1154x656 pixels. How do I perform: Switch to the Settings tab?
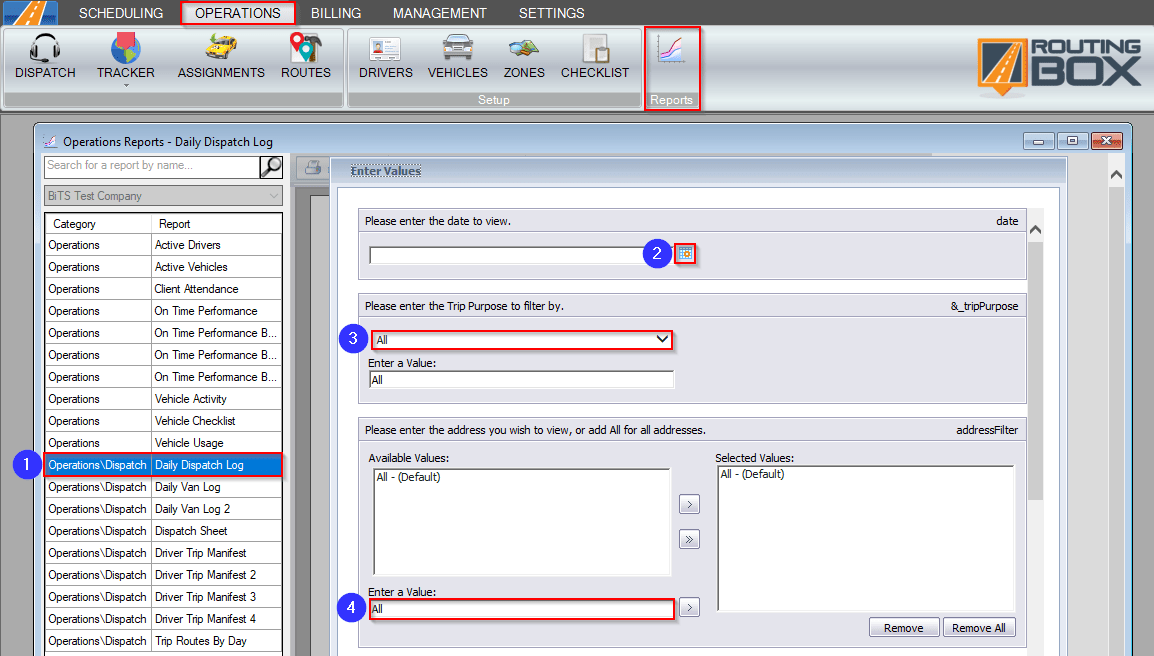[x=551, y=13]
